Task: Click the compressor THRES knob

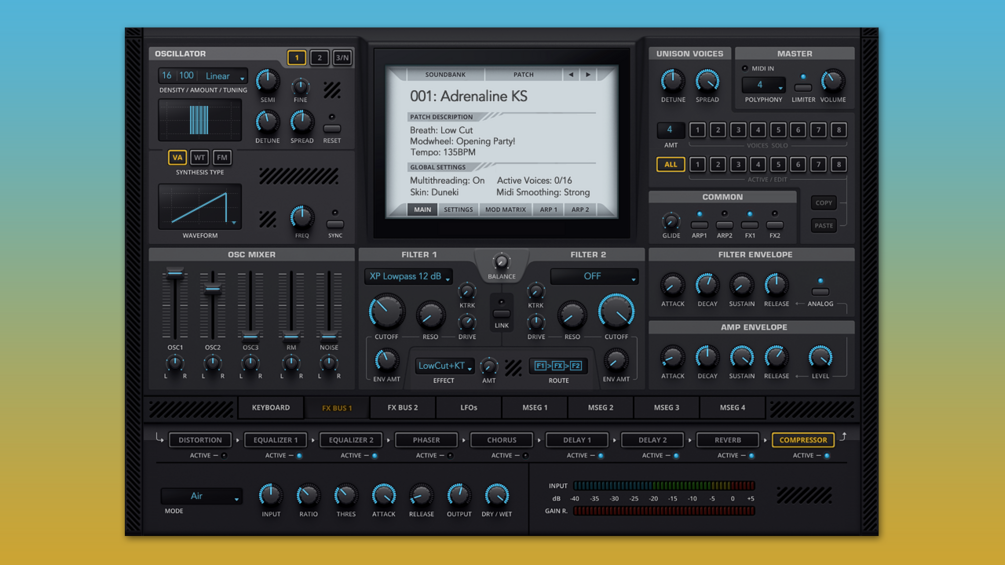Action: coord(345,495)
